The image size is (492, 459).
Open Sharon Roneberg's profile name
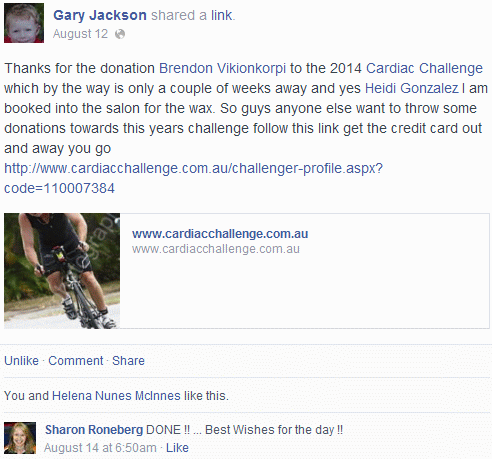pos(94,430)
